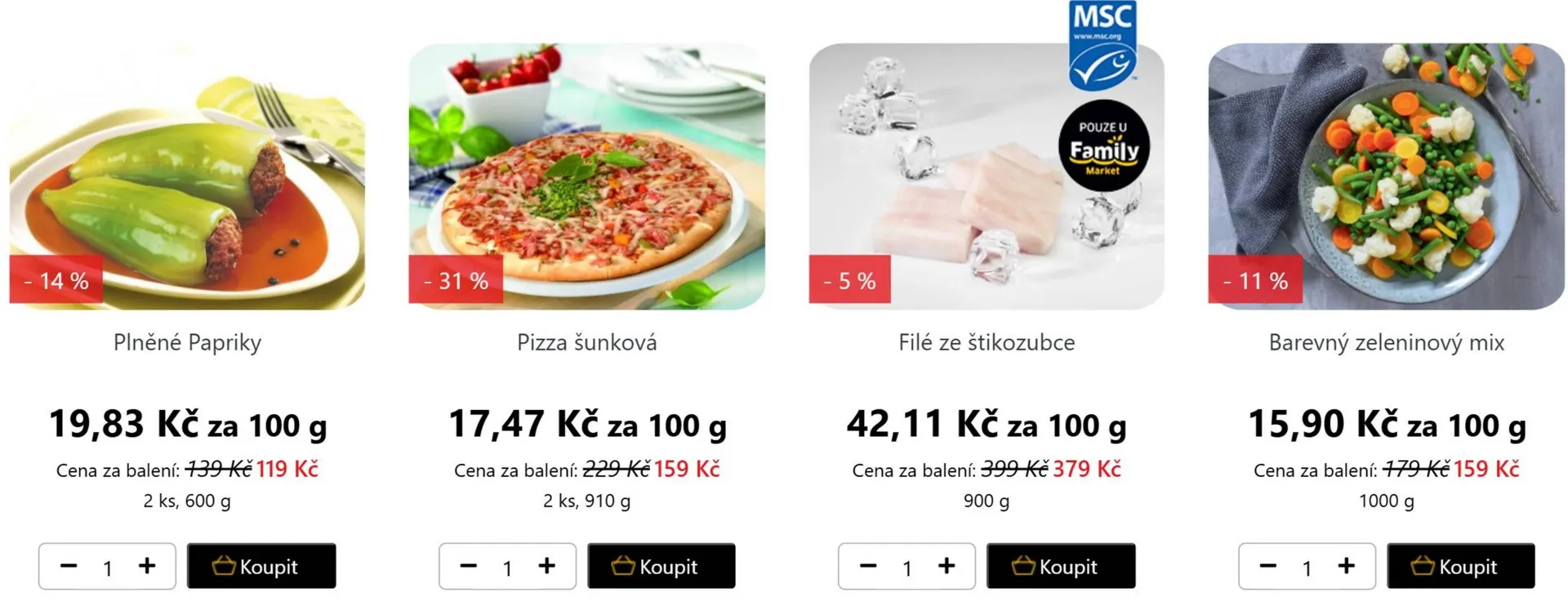
Task: Add one more Barevný zeleninový mix
Action: click(1346, 566)
